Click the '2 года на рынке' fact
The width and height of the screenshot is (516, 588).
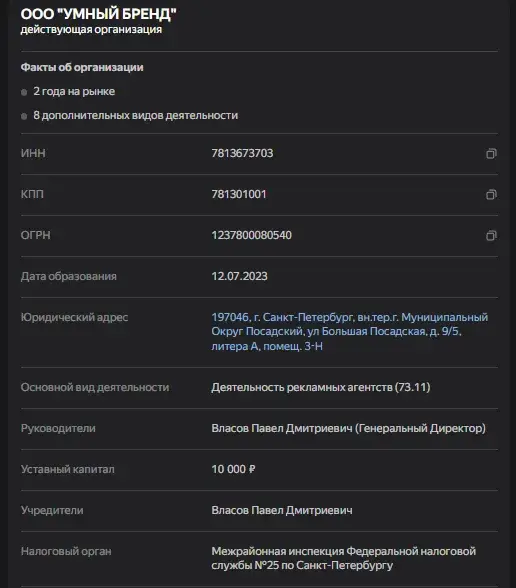(74, 92)
